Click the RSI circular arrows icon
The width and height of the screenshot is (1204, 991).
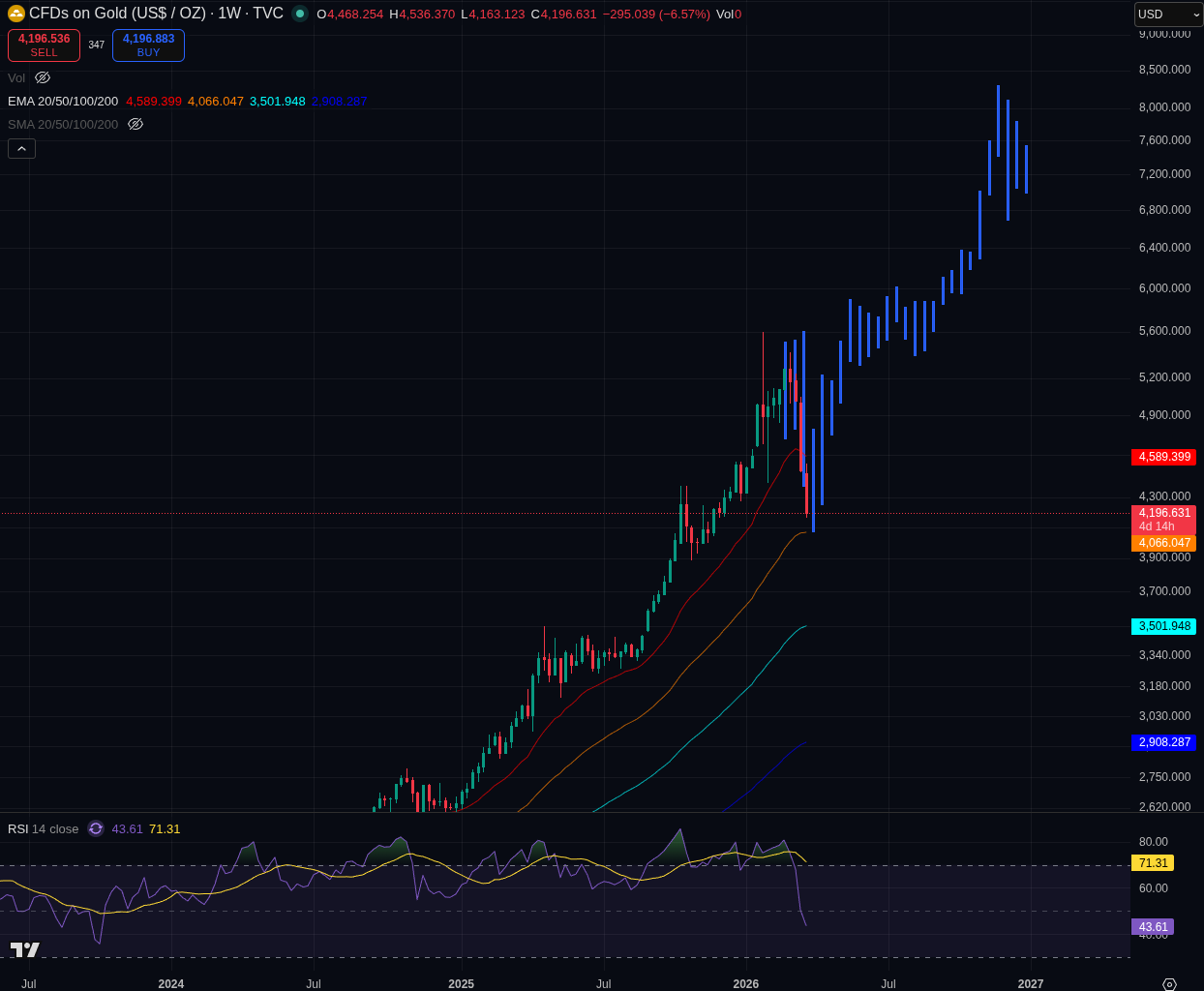click(96, 828)
